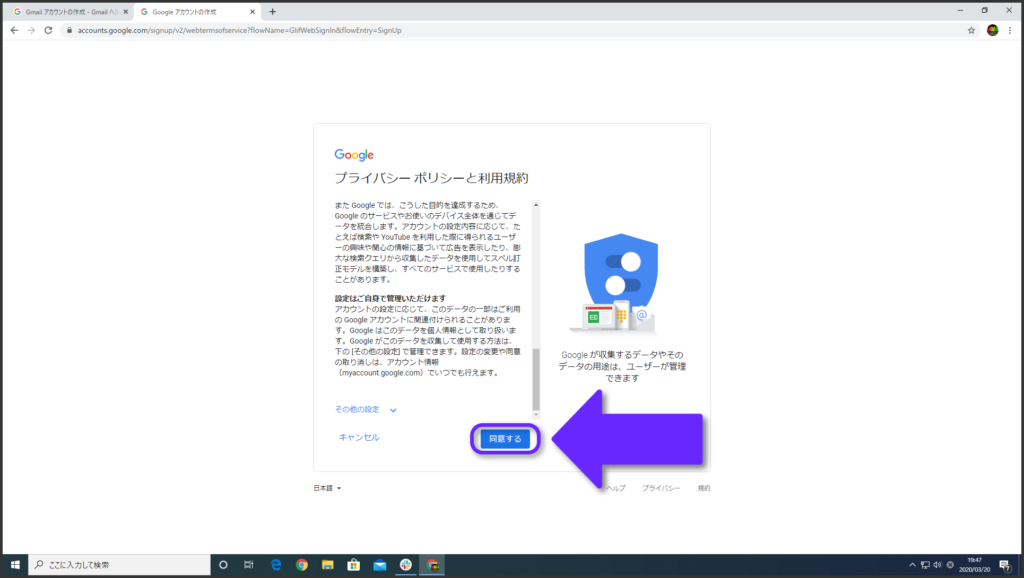
Task: Reload the current page
Action: point(48,30)
